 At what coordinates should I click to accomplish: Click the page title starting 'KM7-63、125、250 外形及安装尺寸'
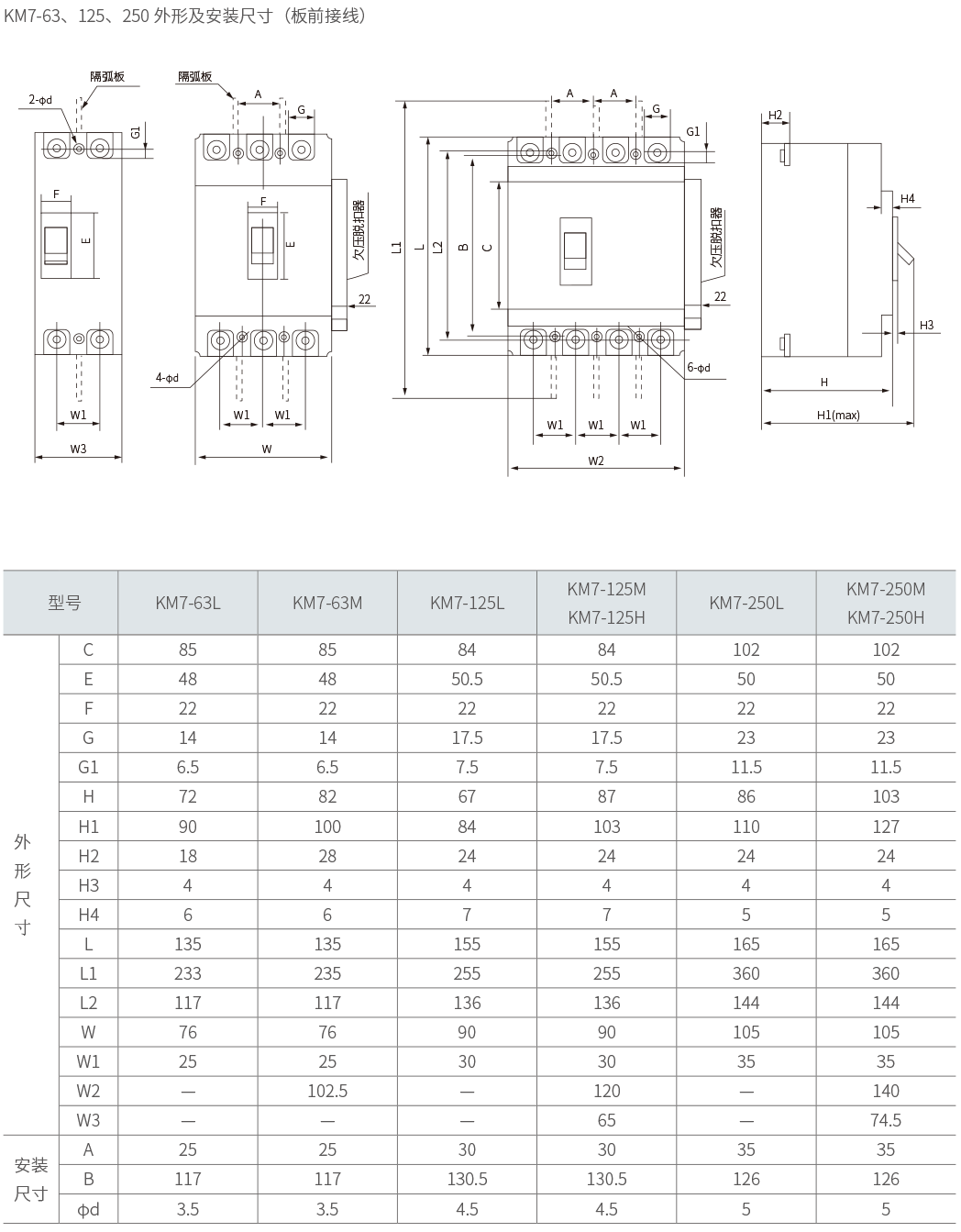pyautogui.click(x=186, y=16)
